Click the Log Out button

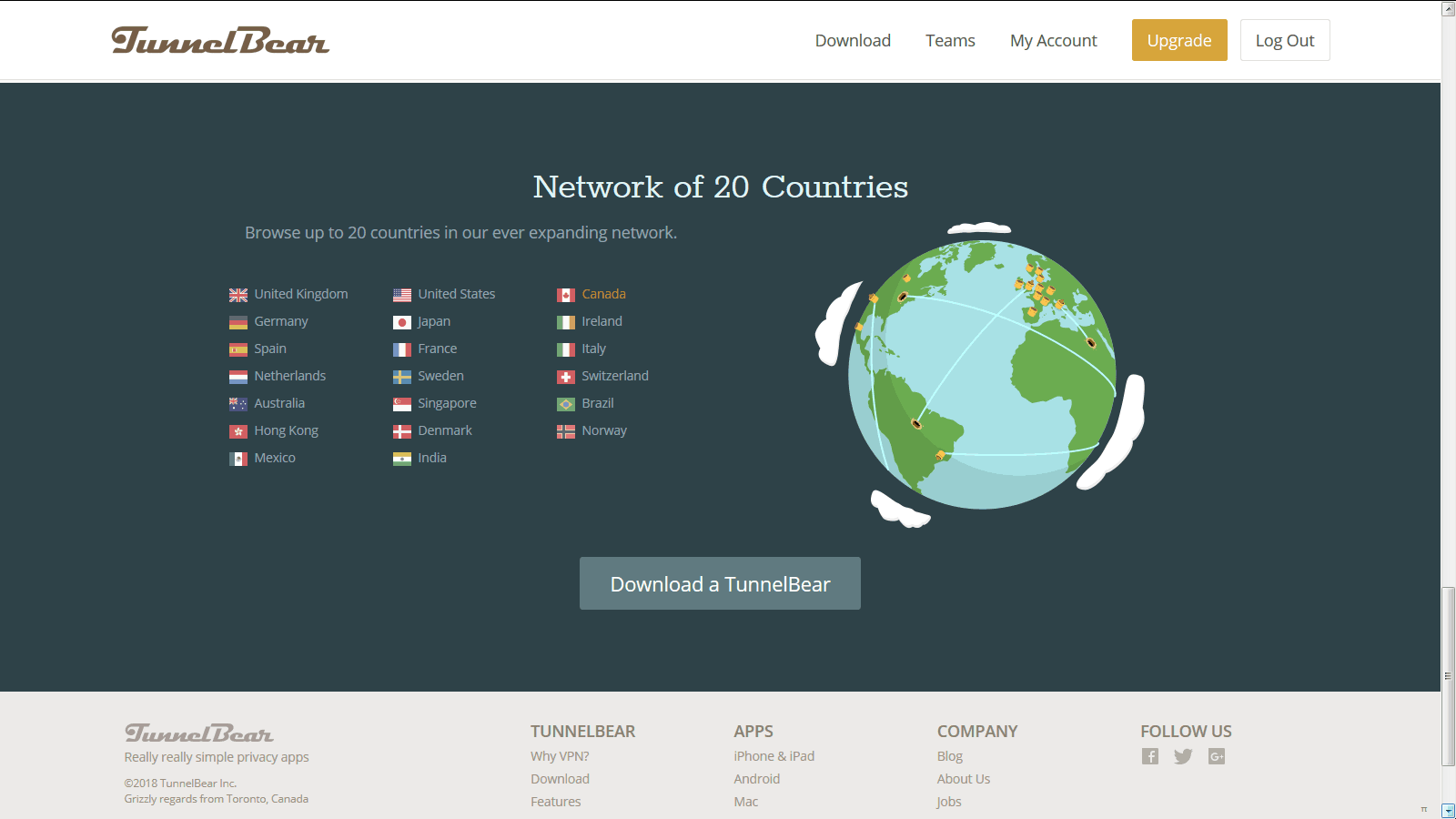[x=1285, y=40]
